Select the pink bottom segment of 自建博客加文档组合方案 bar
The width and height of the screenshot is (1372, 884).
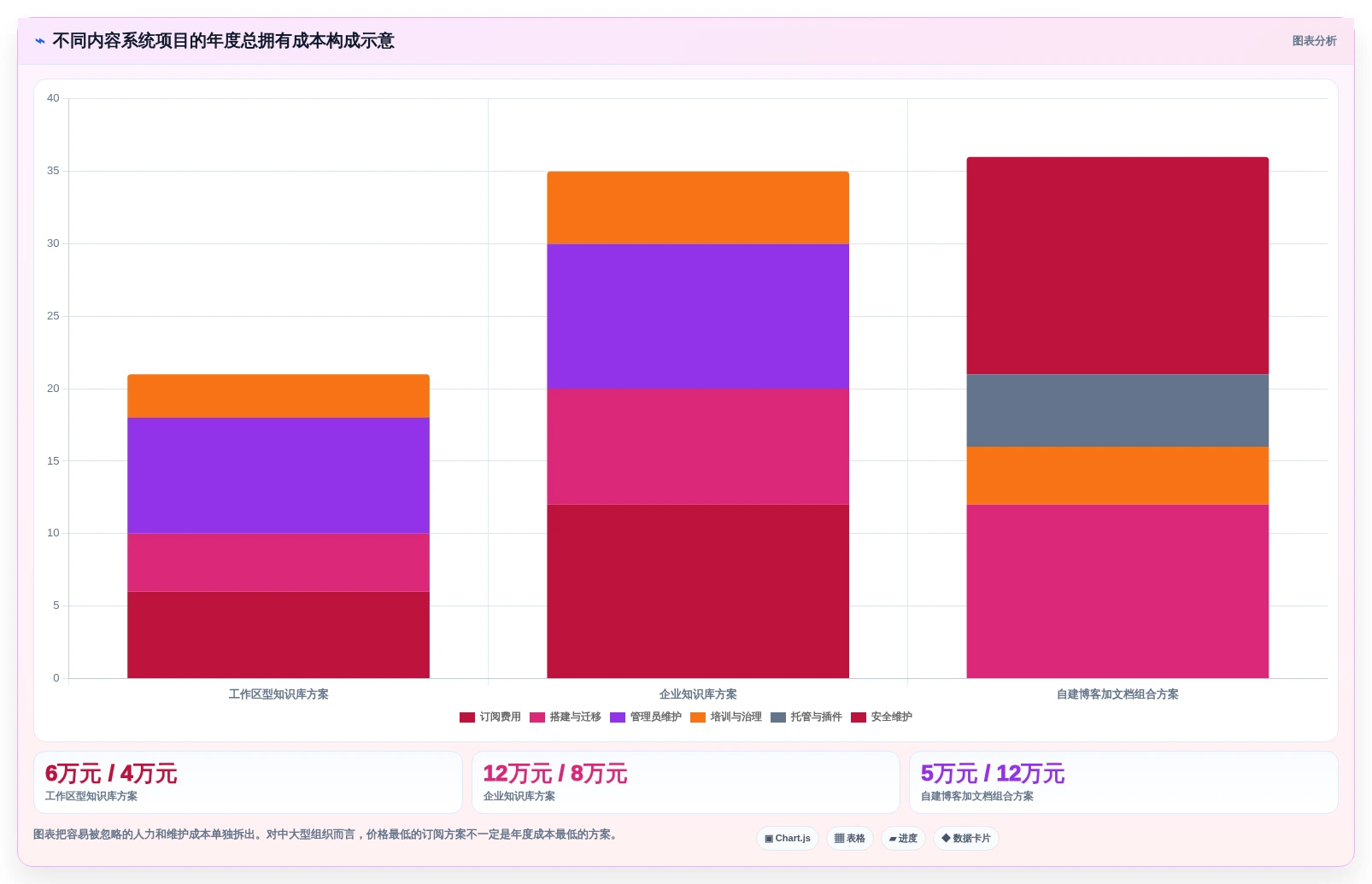coord(1117,592)
